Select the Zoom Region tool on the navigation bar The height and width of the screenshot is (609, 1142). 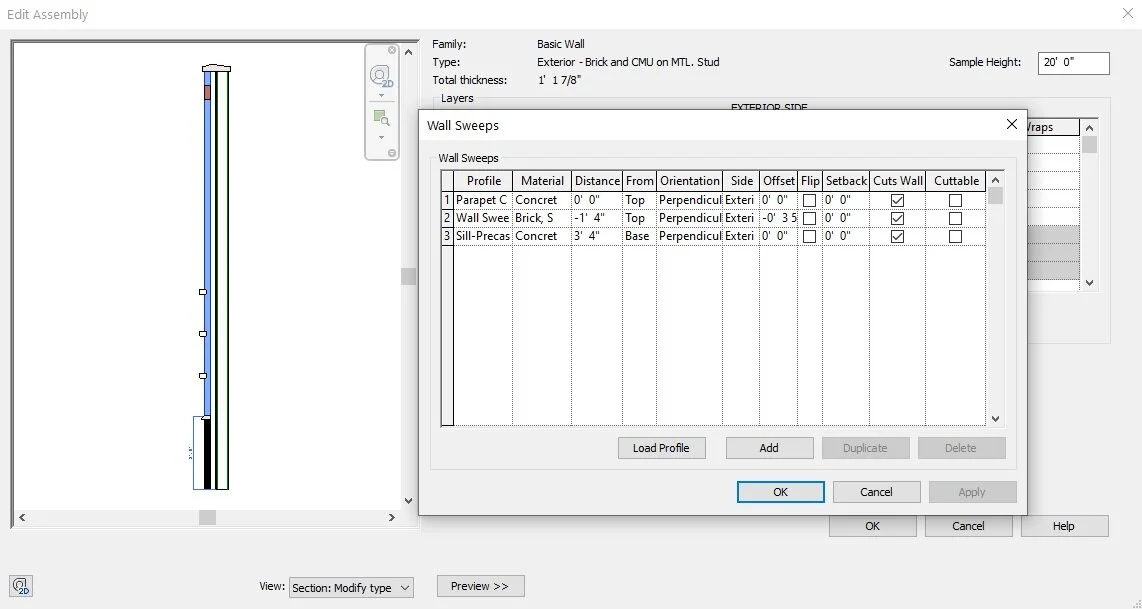point(381,117)
